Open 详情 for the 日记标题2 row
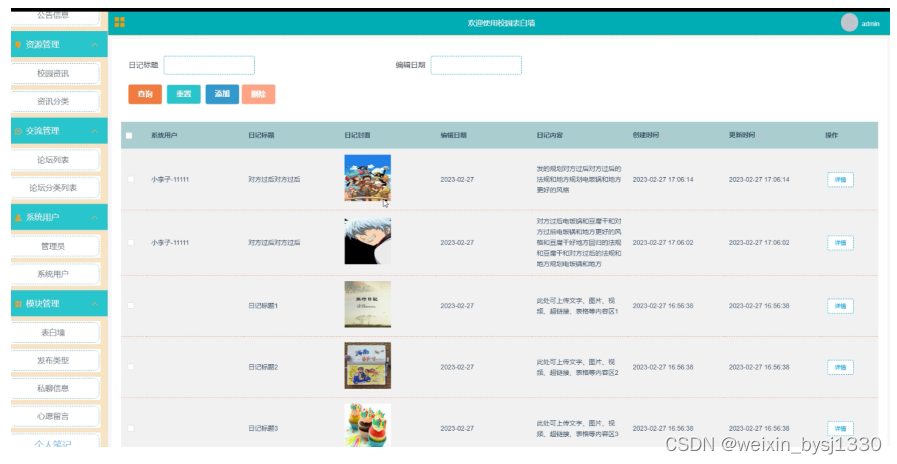Screen dimensions: 897x464 pyautogui.click(x=840, y=367)
